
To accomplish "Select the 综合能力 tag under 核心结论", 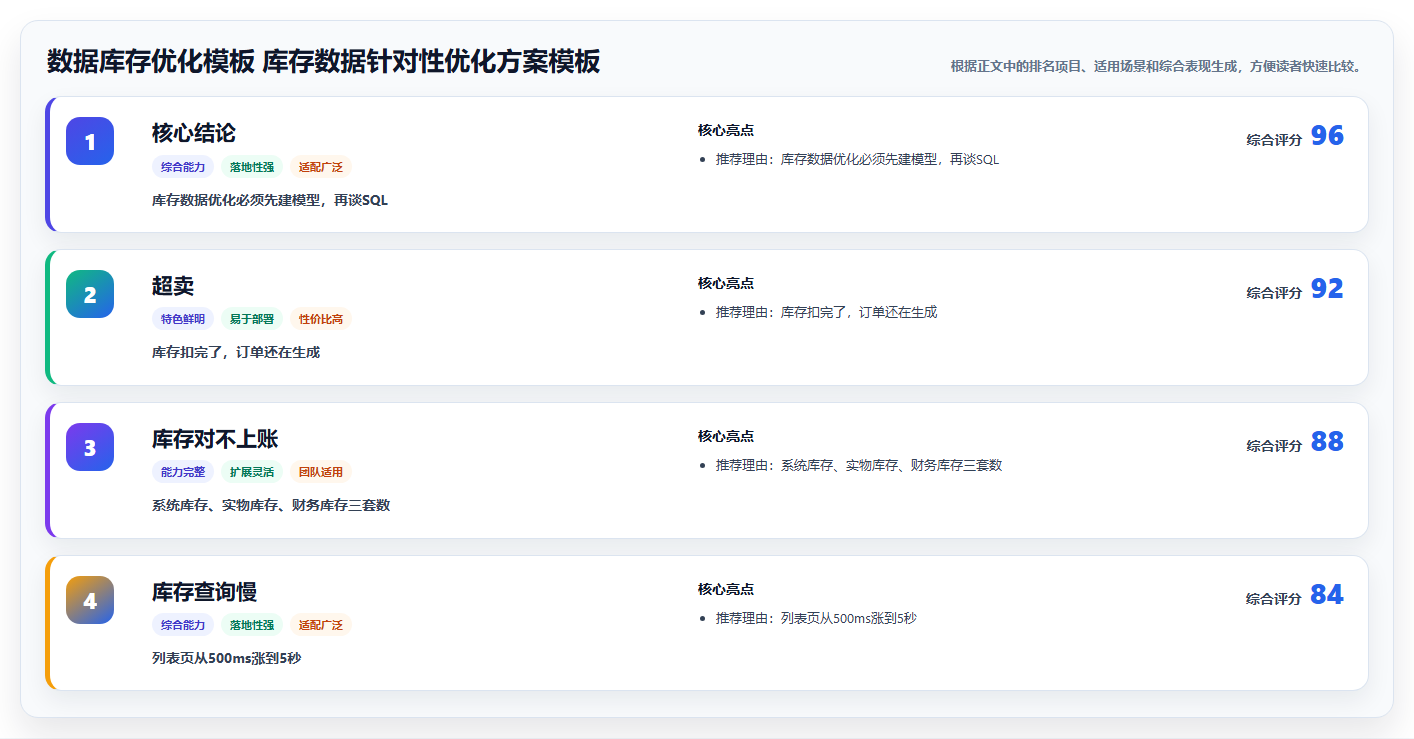I will pos(183,167).
